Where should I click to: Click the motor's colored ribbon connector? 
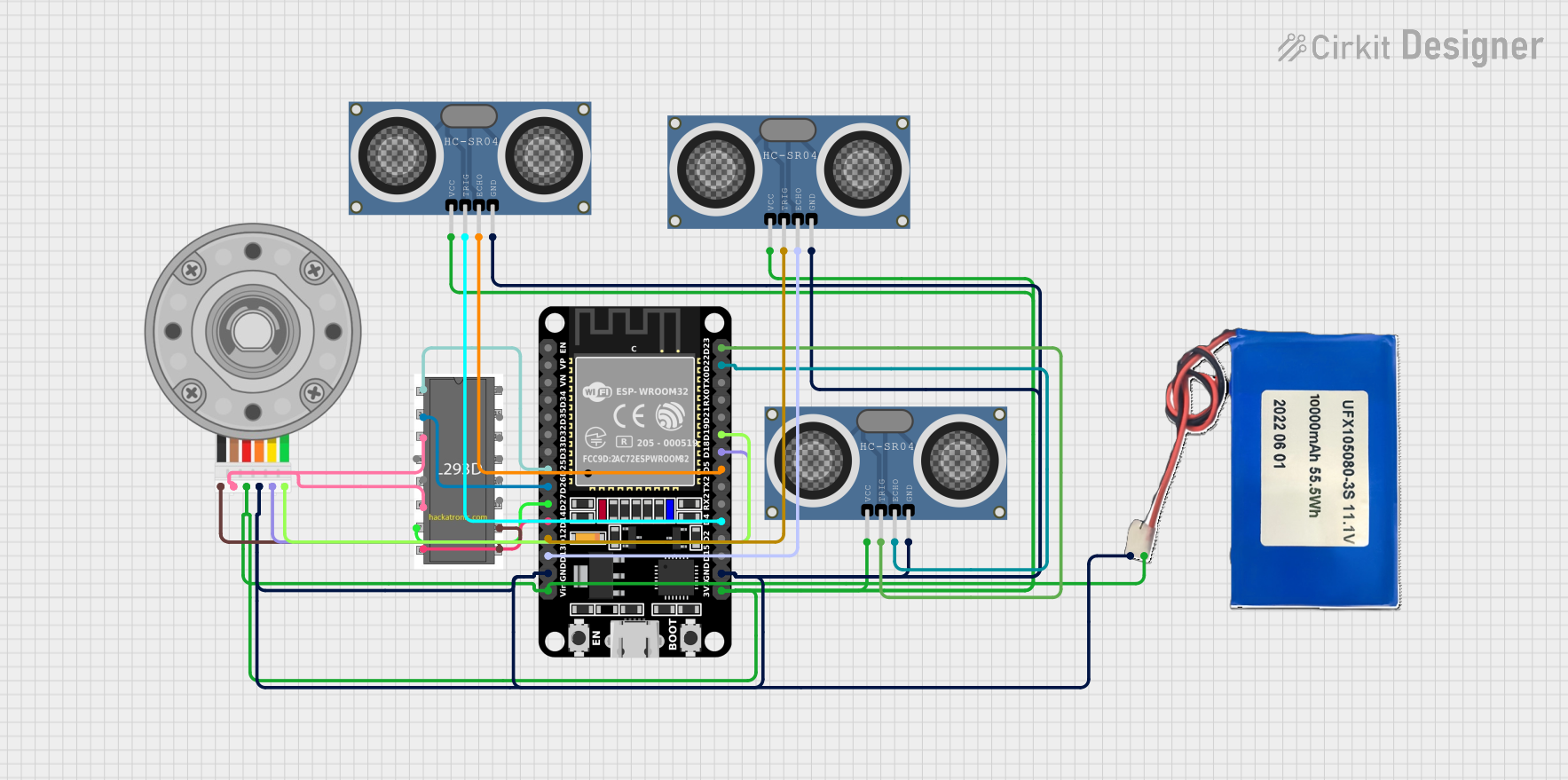click(253, 451)
